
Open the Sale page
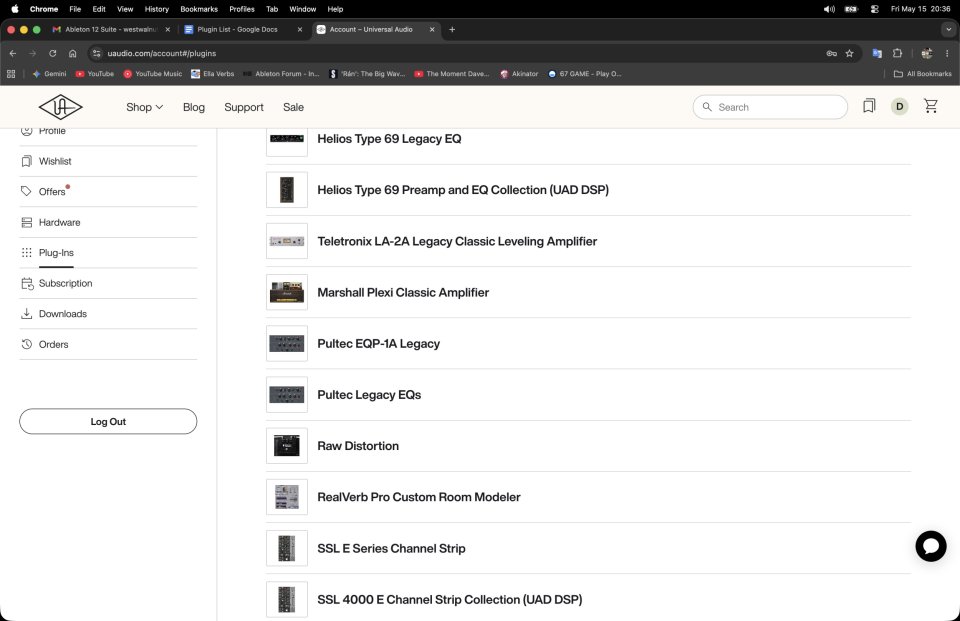[x=293, y=107]
